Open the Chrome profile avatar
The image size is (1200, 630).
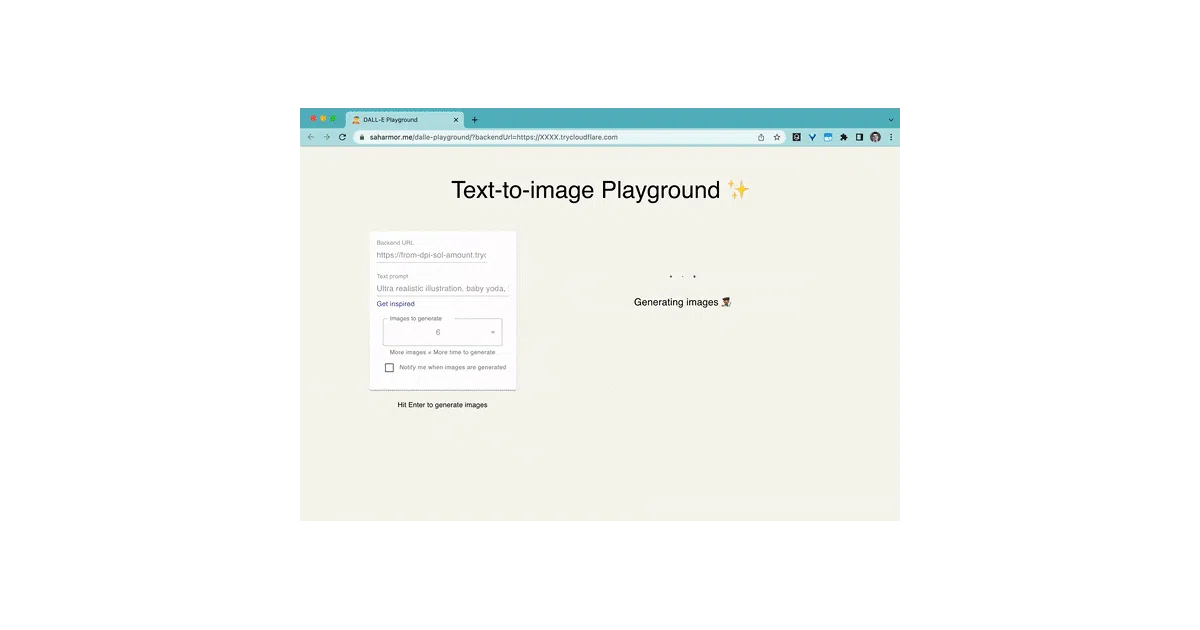875,137
